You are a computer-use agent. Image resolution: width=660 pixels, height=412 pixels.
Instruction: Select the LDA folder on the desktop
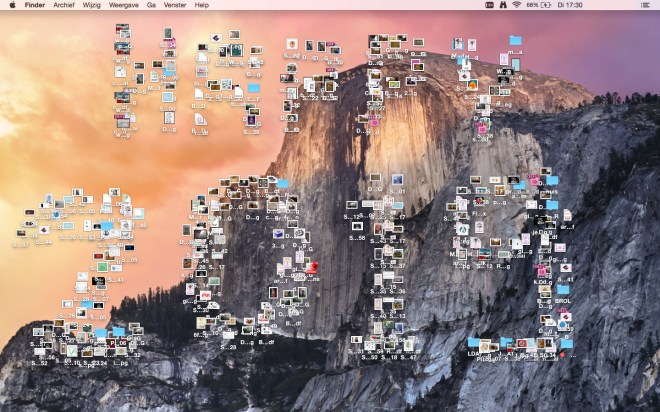(473, 344)
